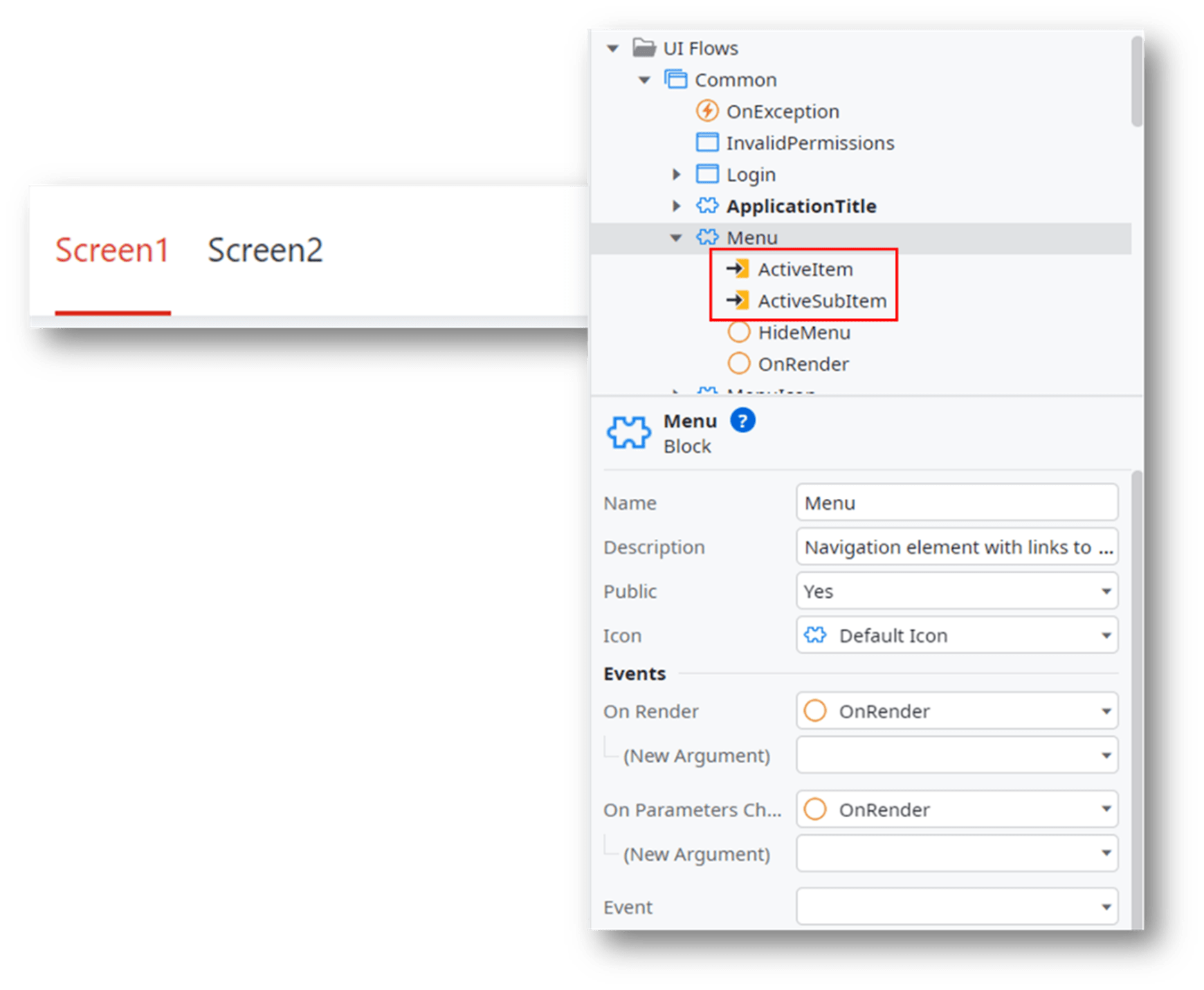Click the Name input field showing Menu
Image resolution: width=1204 pixels, height=990 pixels.
tap(956, 503)
